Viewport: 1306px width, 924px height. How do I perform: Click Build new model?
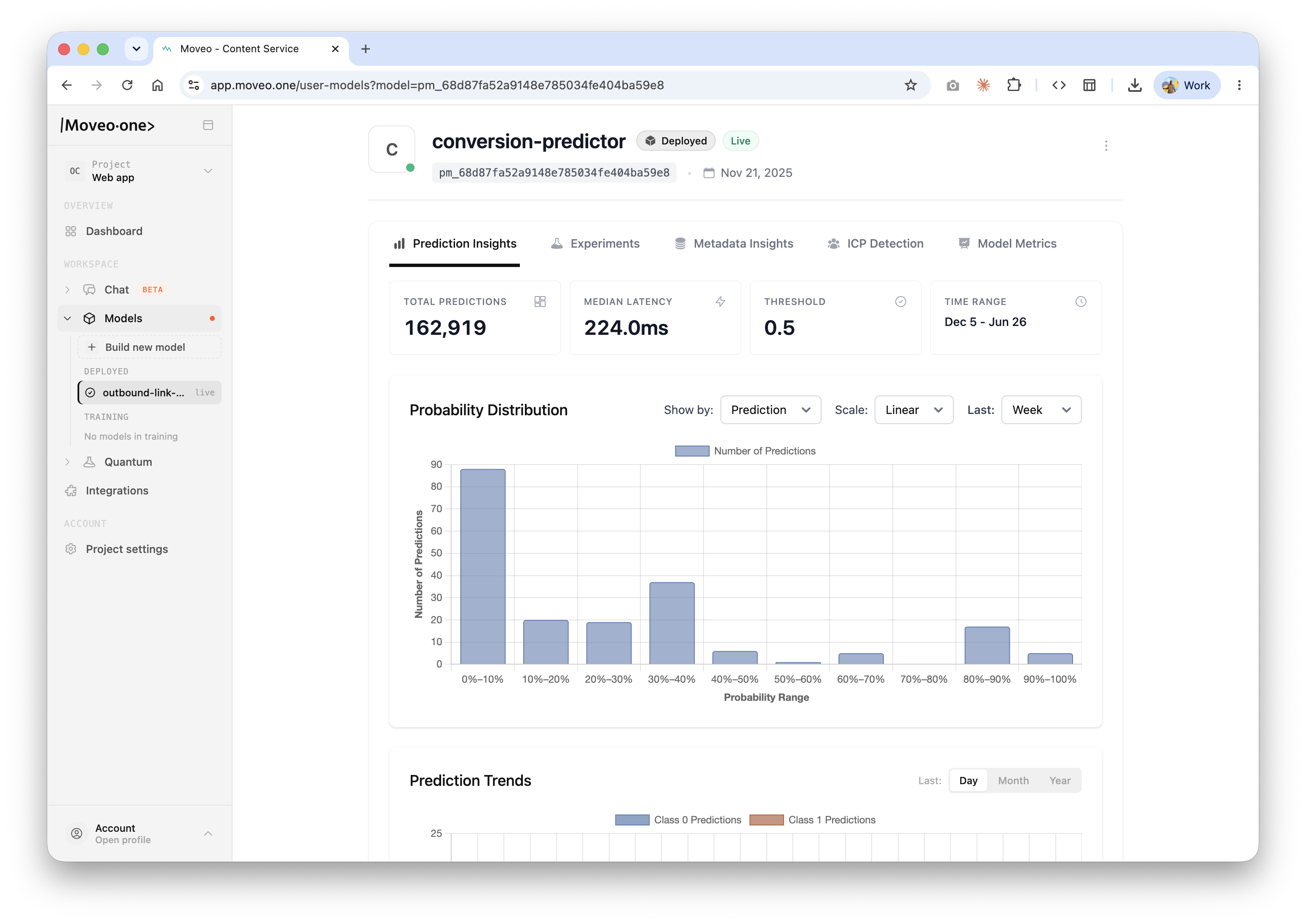pyautogui.click(x=150, y=347)
